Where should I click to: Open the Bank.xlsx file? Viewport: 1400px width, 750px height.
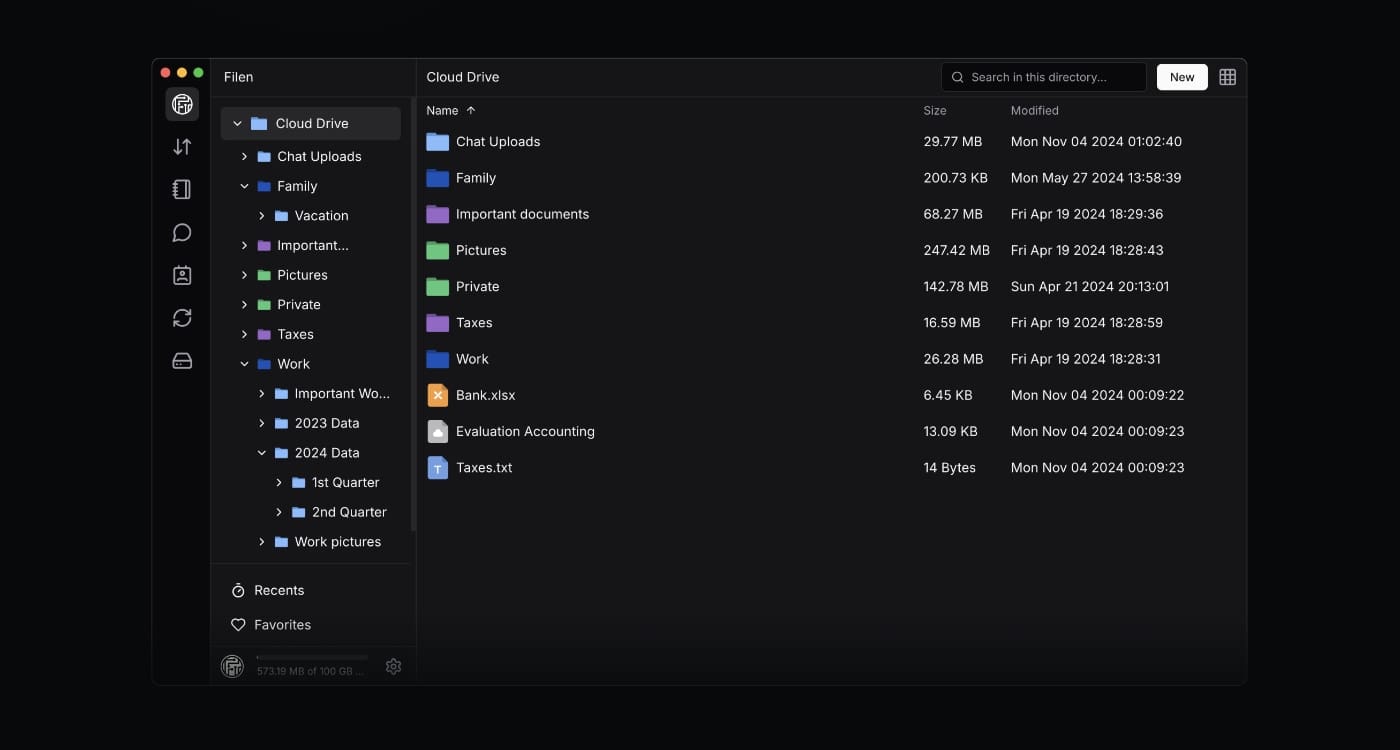[485, 395]
